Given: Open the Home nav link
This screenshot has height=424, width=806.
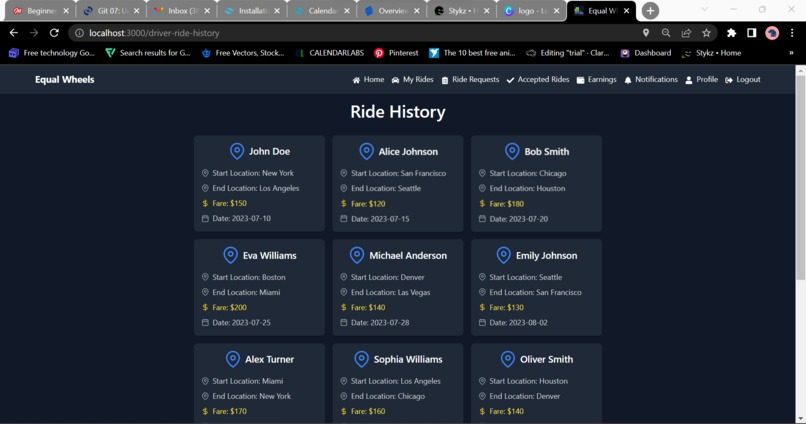Looking at the screenshot, I should (x=368, y=80).
